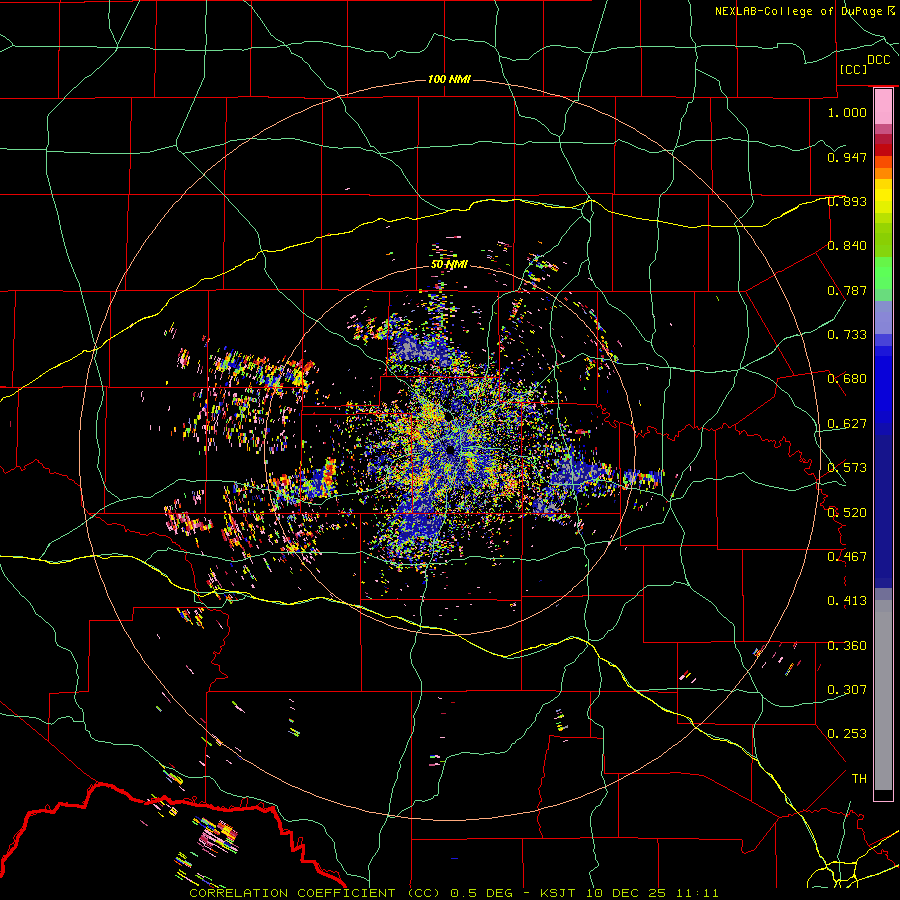Click the 100 NMI range ring label

449,79
